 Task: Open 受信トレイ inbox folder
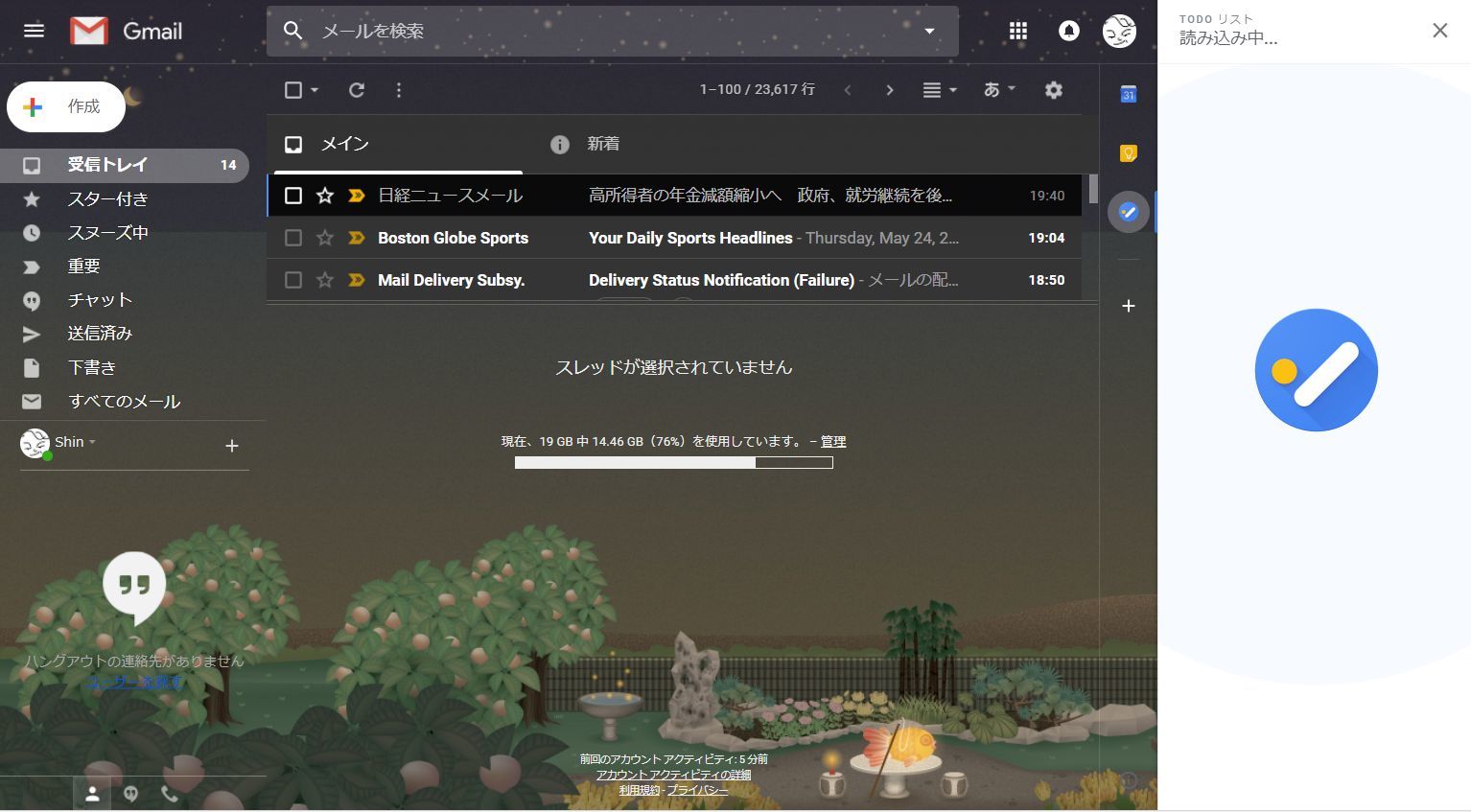point(125,165)
